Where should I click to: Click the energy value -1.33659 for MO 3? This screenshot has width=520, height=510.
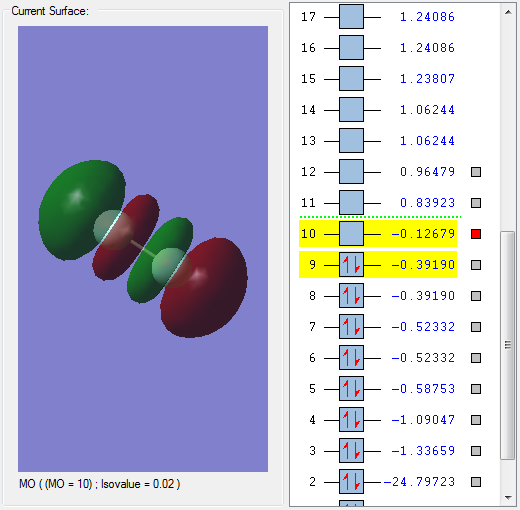[423, 451]
